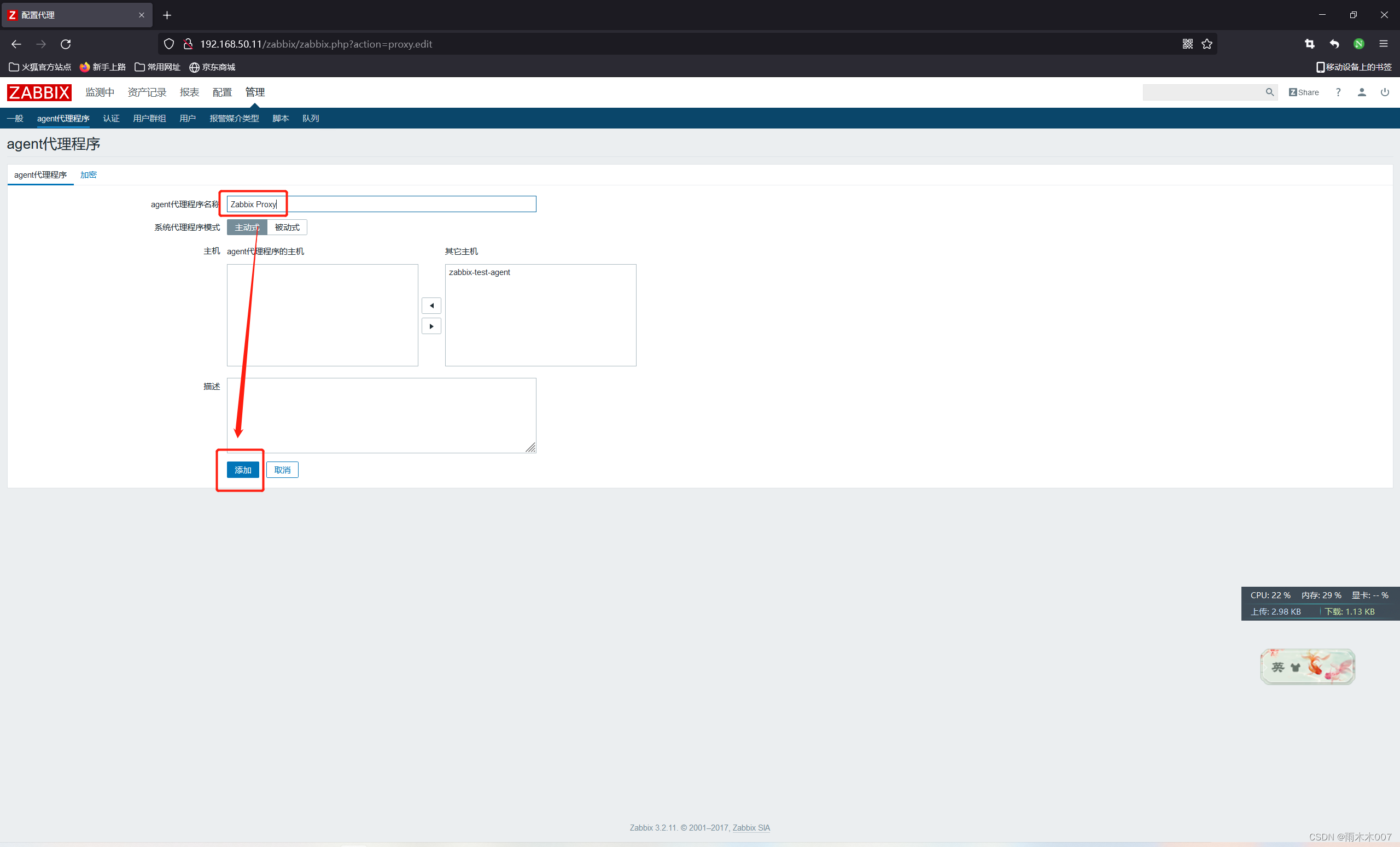Click the insecure connection lock icon

click(x=188, y=44)
